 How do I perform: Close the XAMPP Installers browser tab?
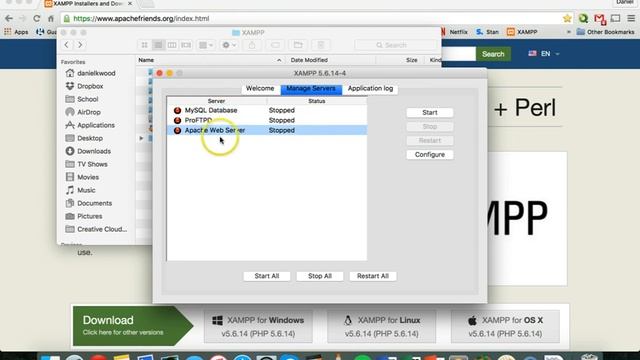(130, 4)
